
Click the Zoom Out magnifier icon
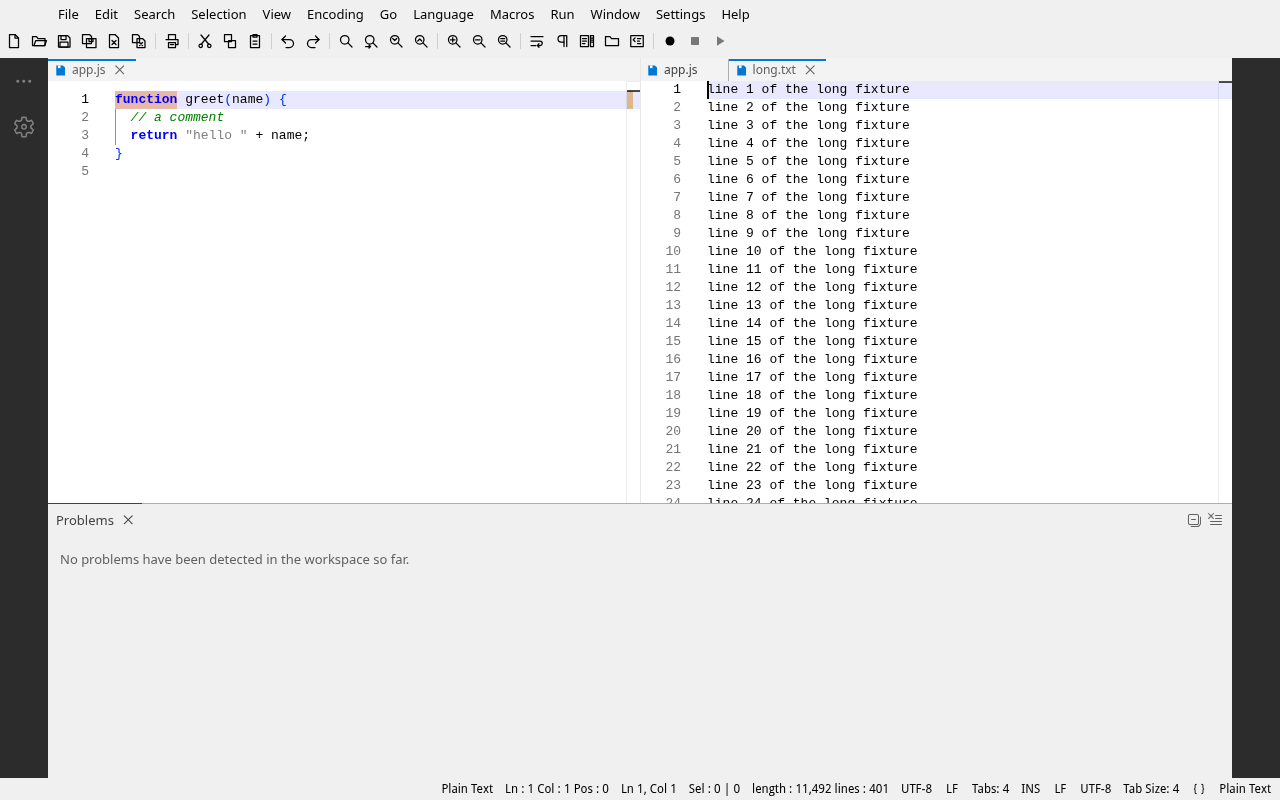(x=479, y=41)
